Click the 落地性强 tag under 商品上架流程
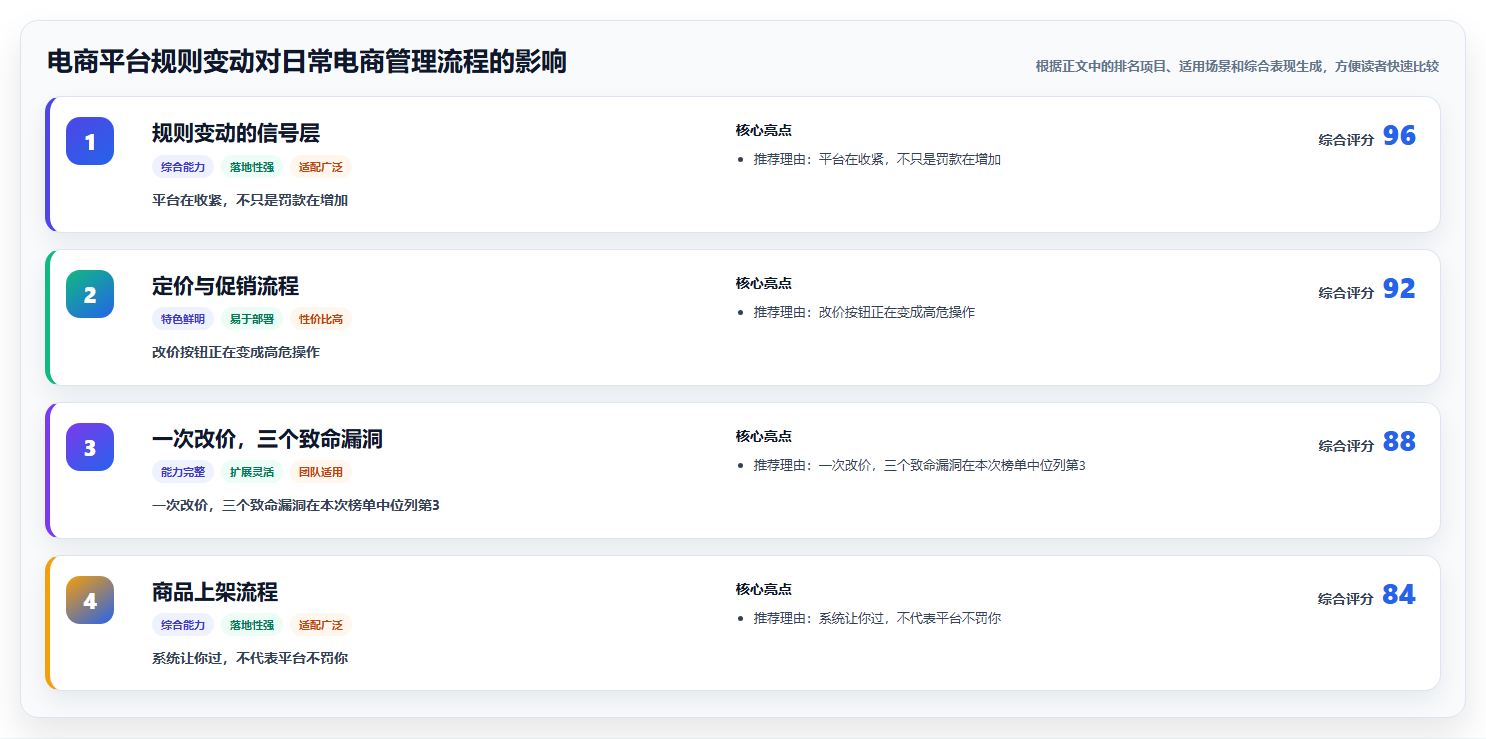The image size is (1486, 739). 252,626
